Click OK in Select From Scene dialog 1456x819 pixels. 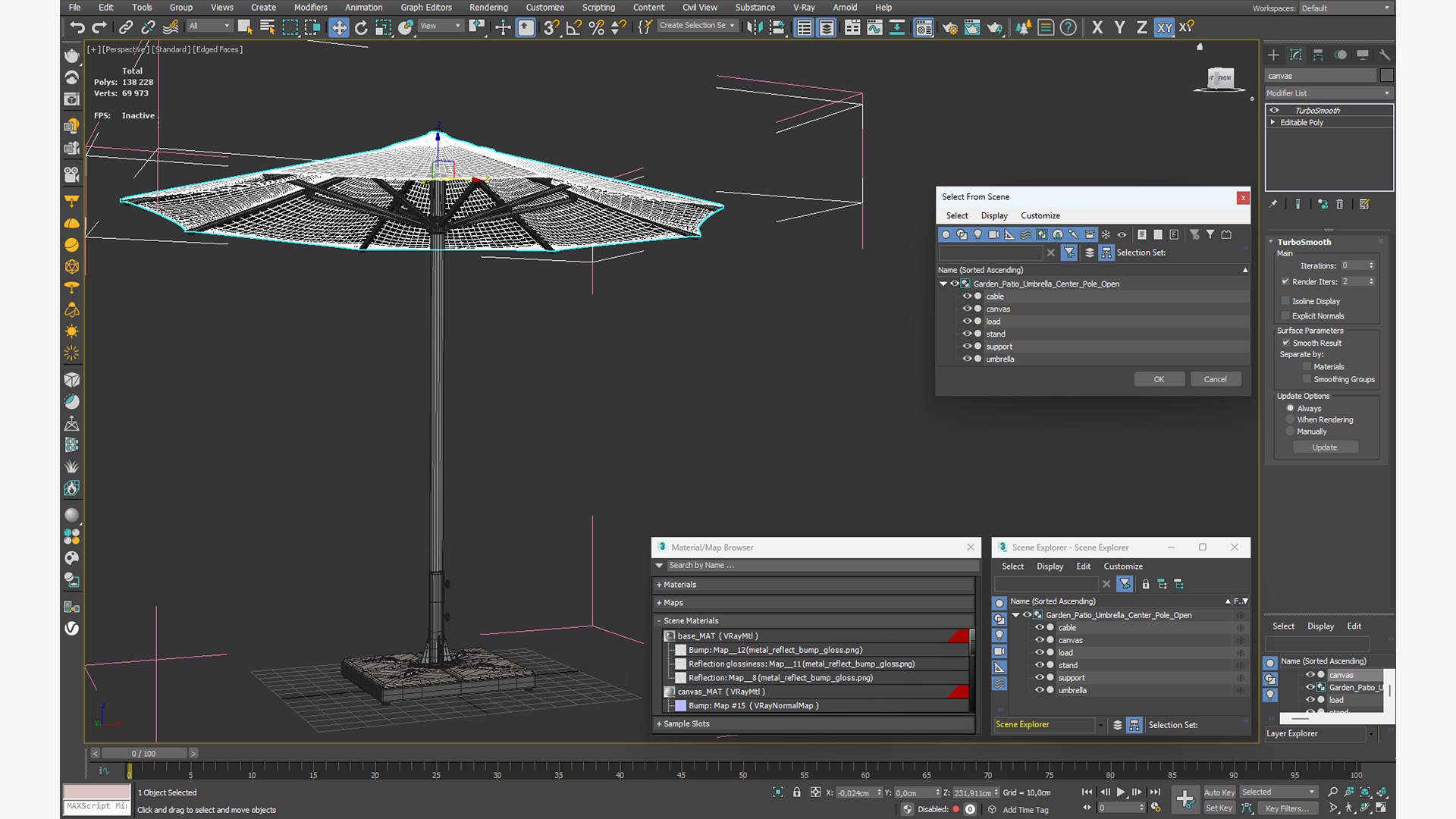(x=1159, y=379)
